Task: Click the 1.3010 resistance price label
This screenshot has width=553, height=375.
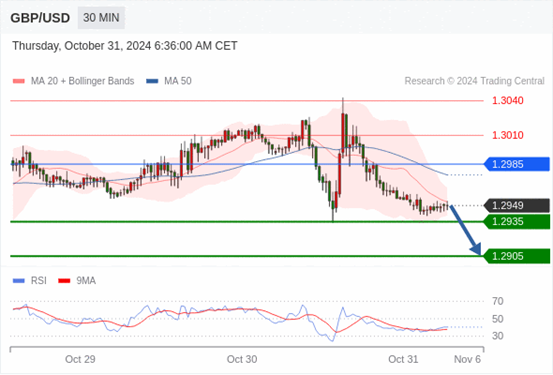Action: coord(508,135)
